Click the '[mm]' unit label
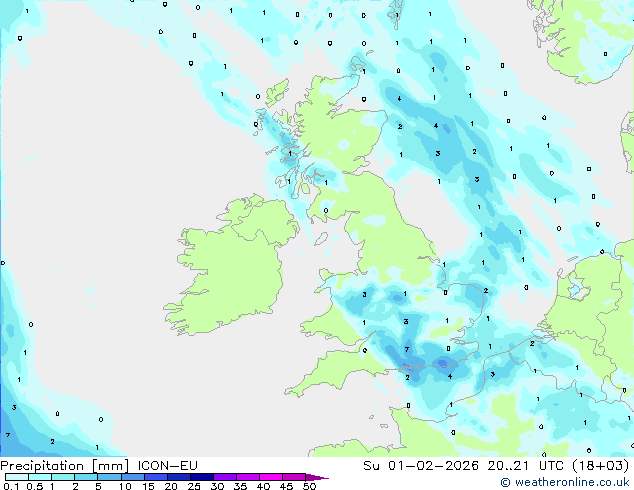Viewport: 634px width, 490px height. 110,466
